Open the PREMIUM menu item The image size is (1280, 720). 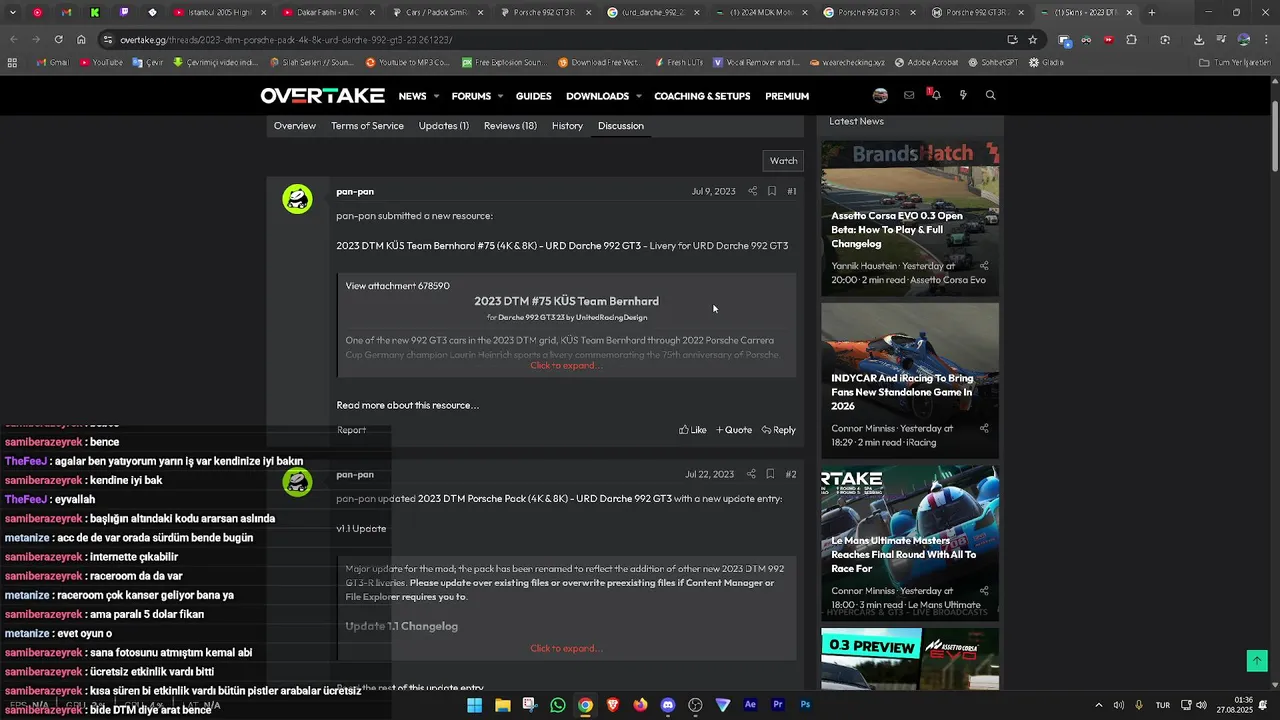[787, 96]
